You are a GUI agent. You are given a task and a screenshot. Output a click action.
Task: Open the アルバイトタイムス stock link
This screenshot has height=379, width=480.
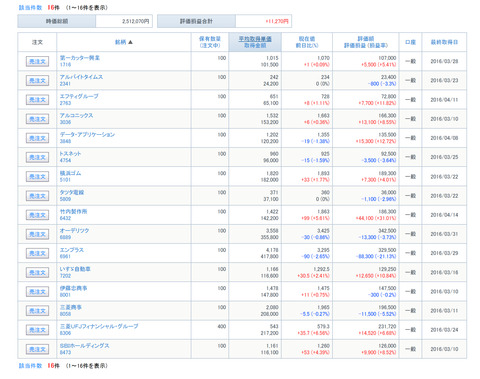(81, 77)
